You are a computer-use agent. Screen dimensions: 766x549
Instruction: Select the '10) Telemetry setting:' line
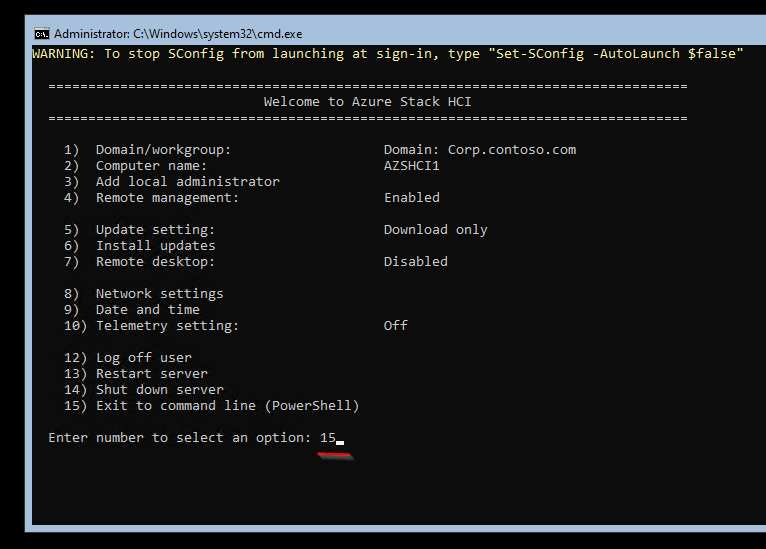pos(151,326)
